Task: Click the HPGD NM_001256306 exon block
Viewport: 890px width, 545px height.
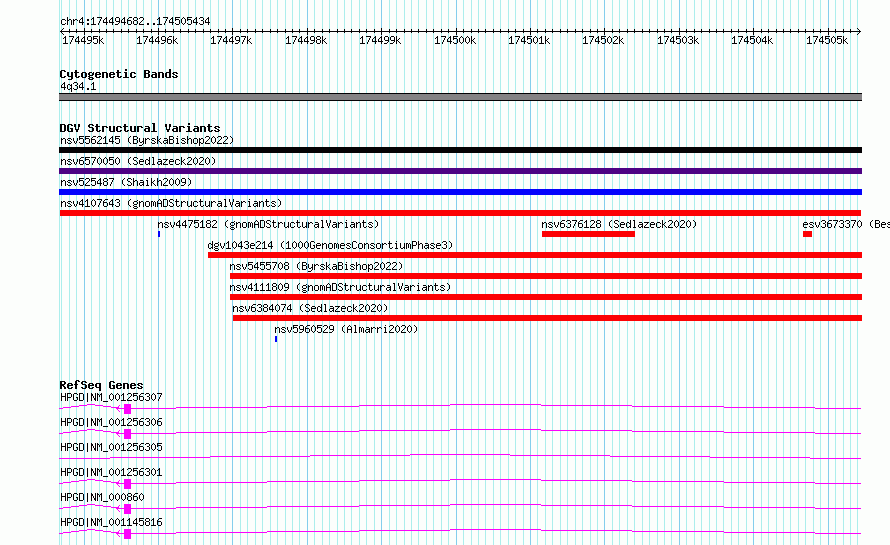Action: [x=127, y=434]
